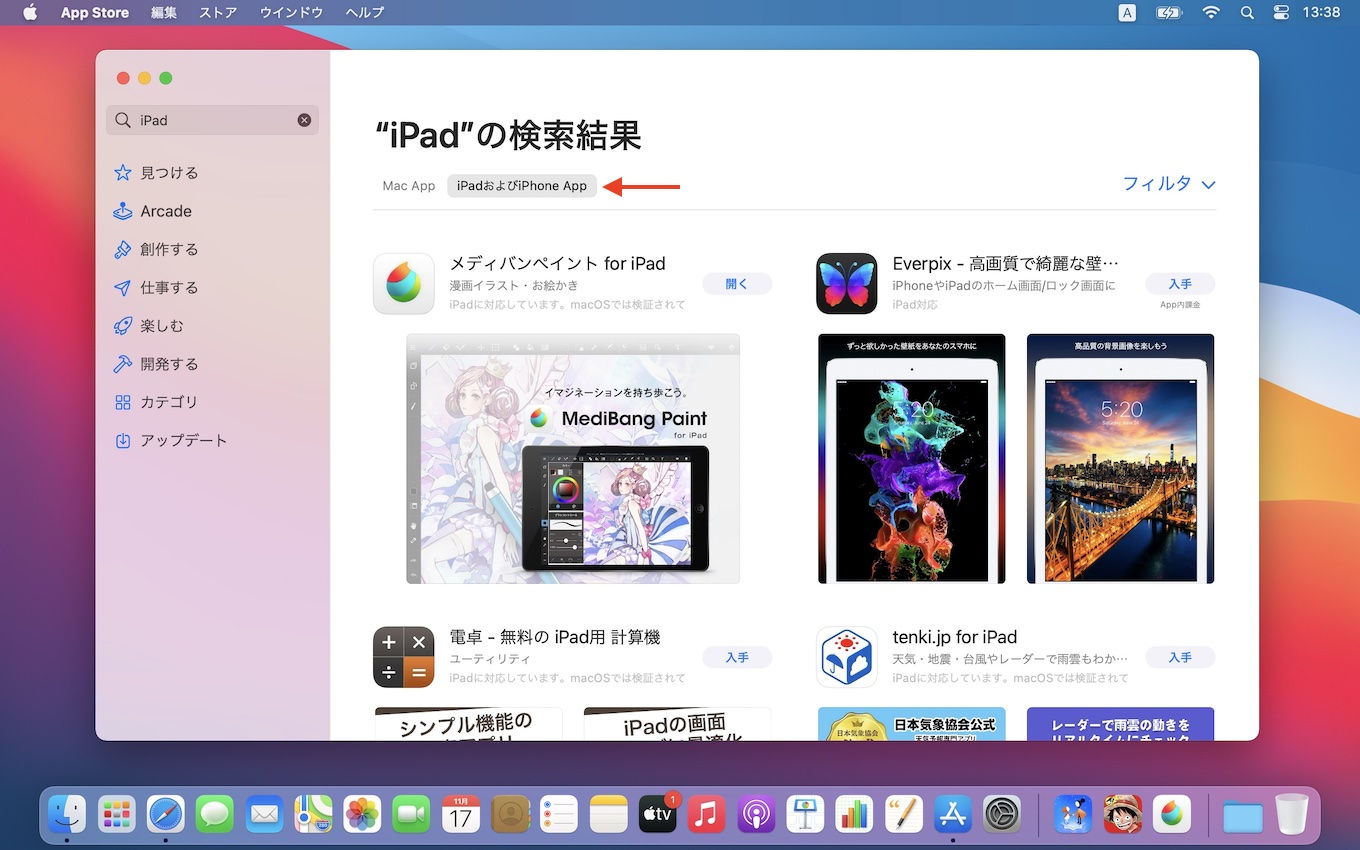Image resolution: width=1360 pixels, height=850 pixels.
Task: Open the Everpix app title link
Action: tap(1005, 264)
